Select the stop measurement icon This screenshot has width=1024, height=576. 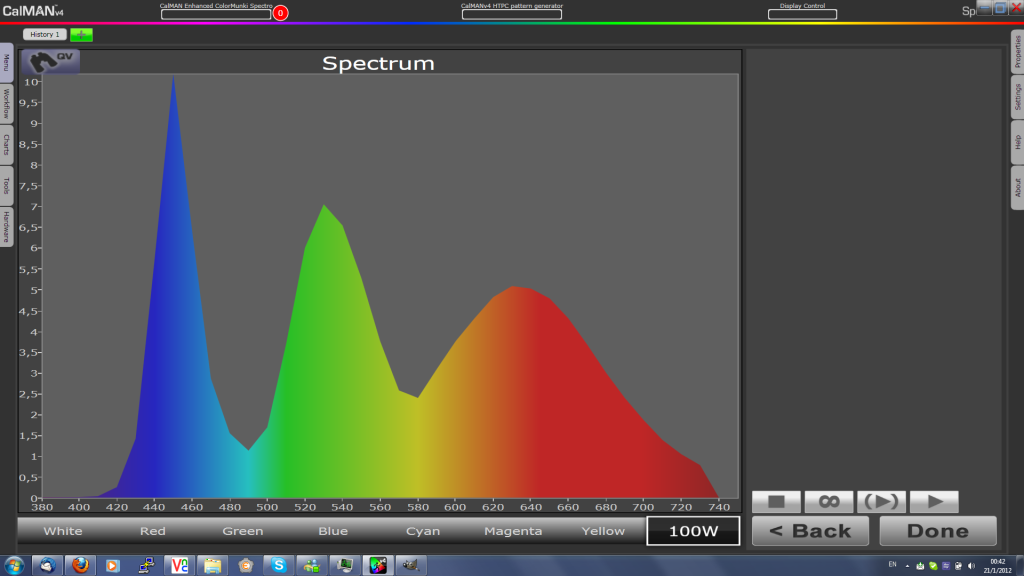click(x=777, y=501)
